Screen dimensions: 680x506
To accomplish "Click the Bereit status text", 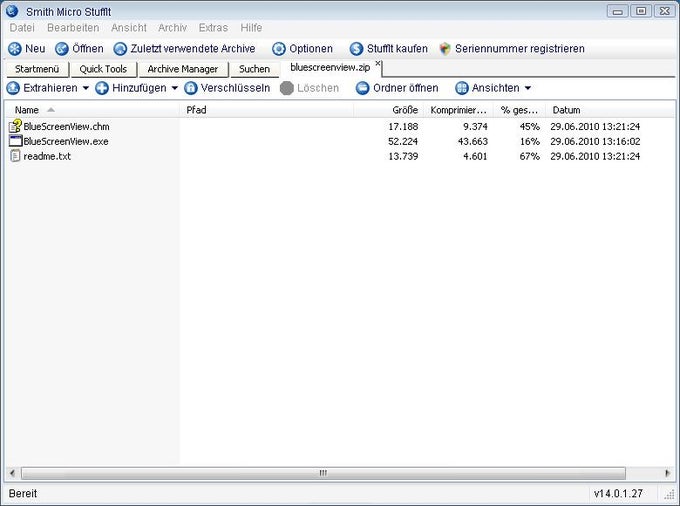I will 23,493.
